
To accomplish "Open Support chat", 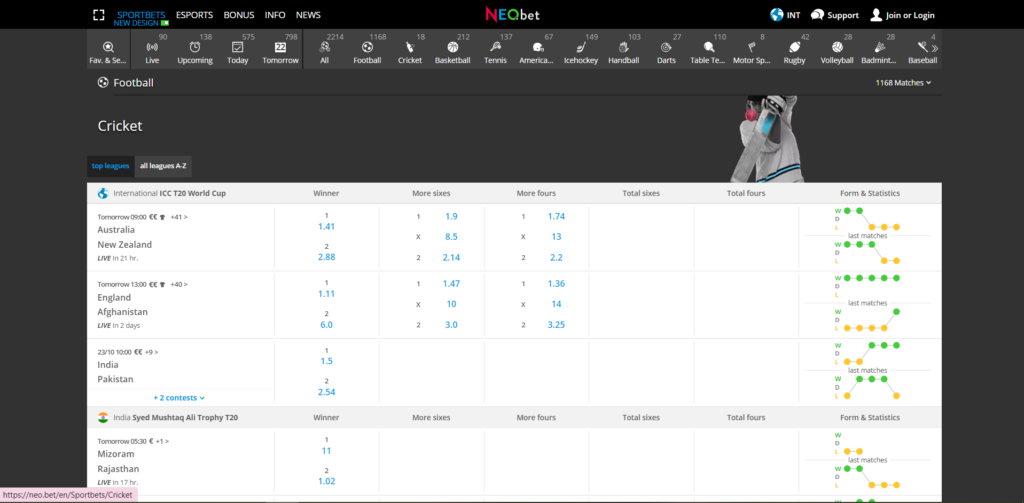I will tap(835, 15).
